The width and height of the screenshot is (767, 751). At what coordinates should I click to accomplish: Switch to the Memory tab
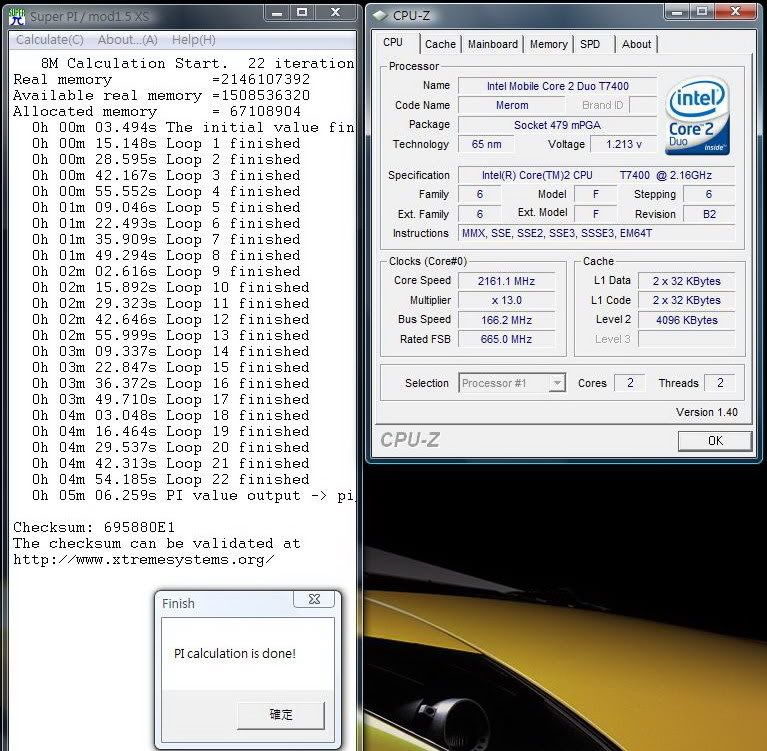(549, 44)
